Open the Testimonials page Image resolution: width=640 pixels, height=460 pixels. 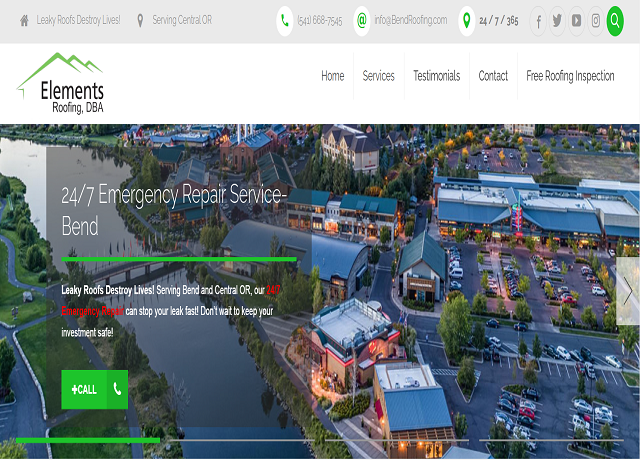(436, 76)
